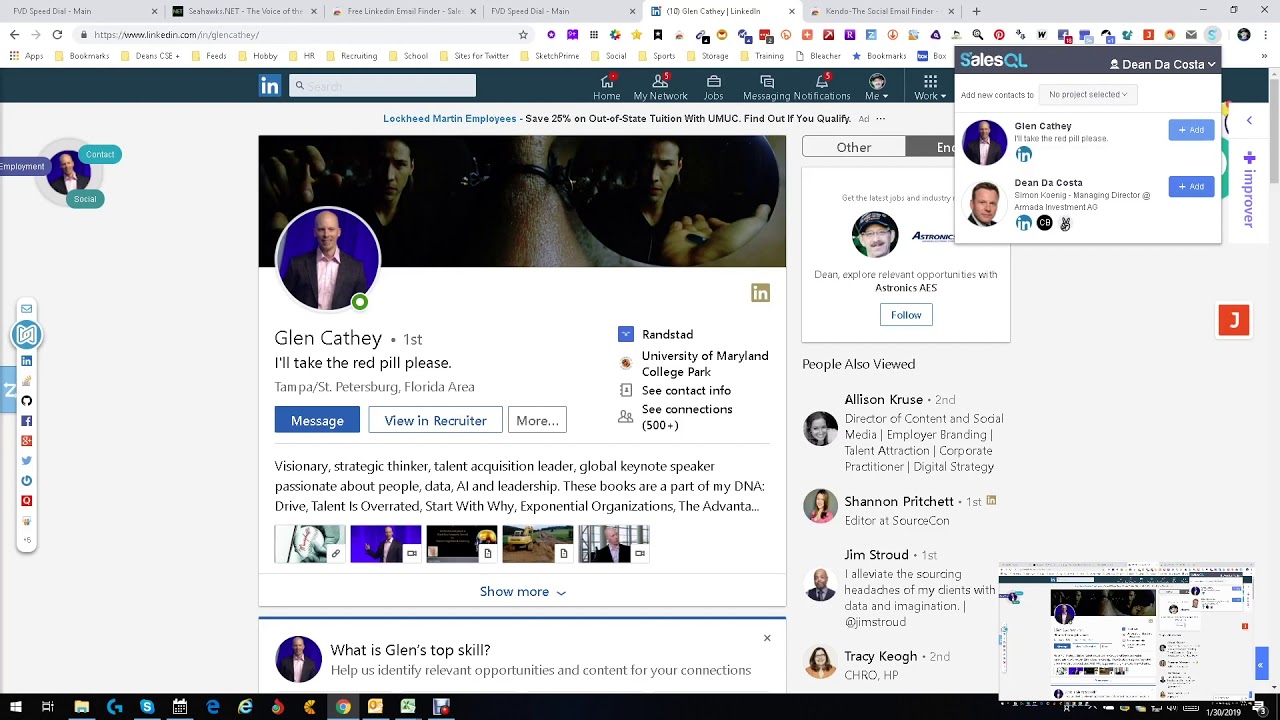Click Glen Cathey's profile photo
The width and height of the screenshot is (1280, 720).
pyautogui.click(x=327, y=260)
